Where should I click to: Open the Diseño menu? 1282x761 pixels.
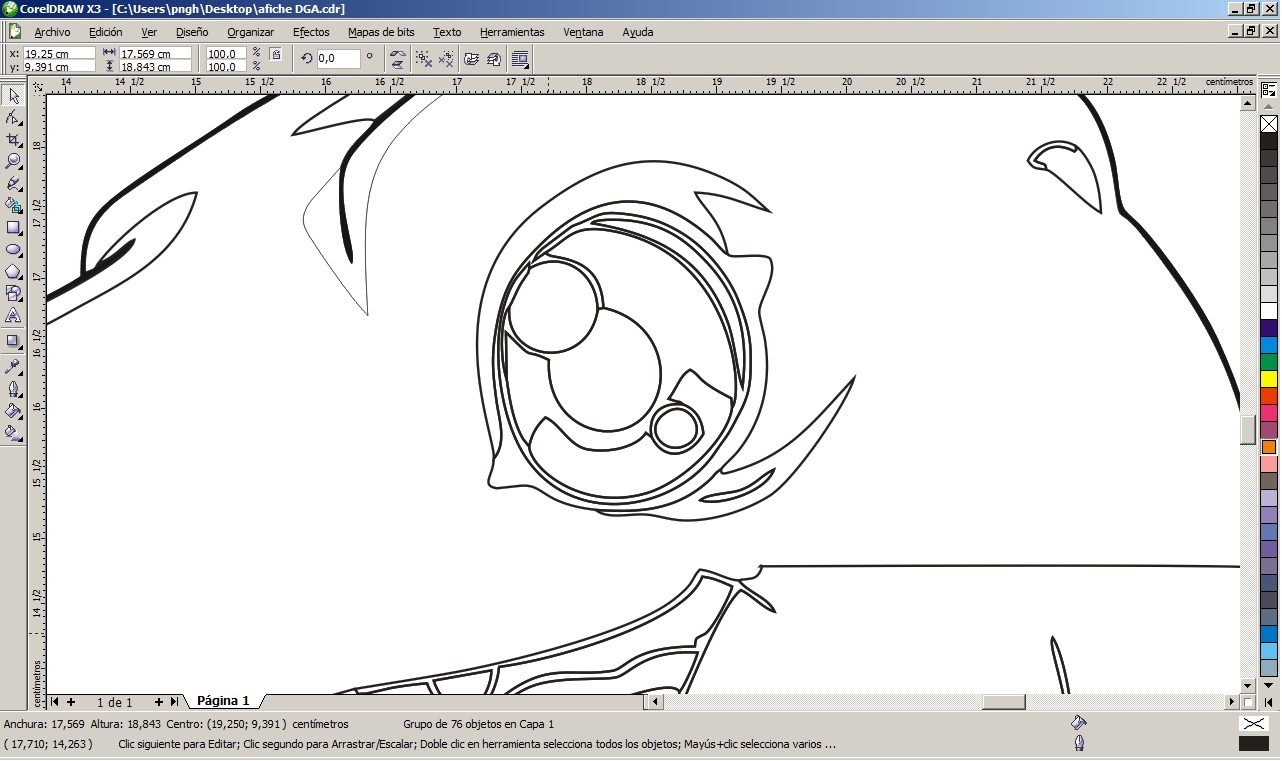[192, 32]
